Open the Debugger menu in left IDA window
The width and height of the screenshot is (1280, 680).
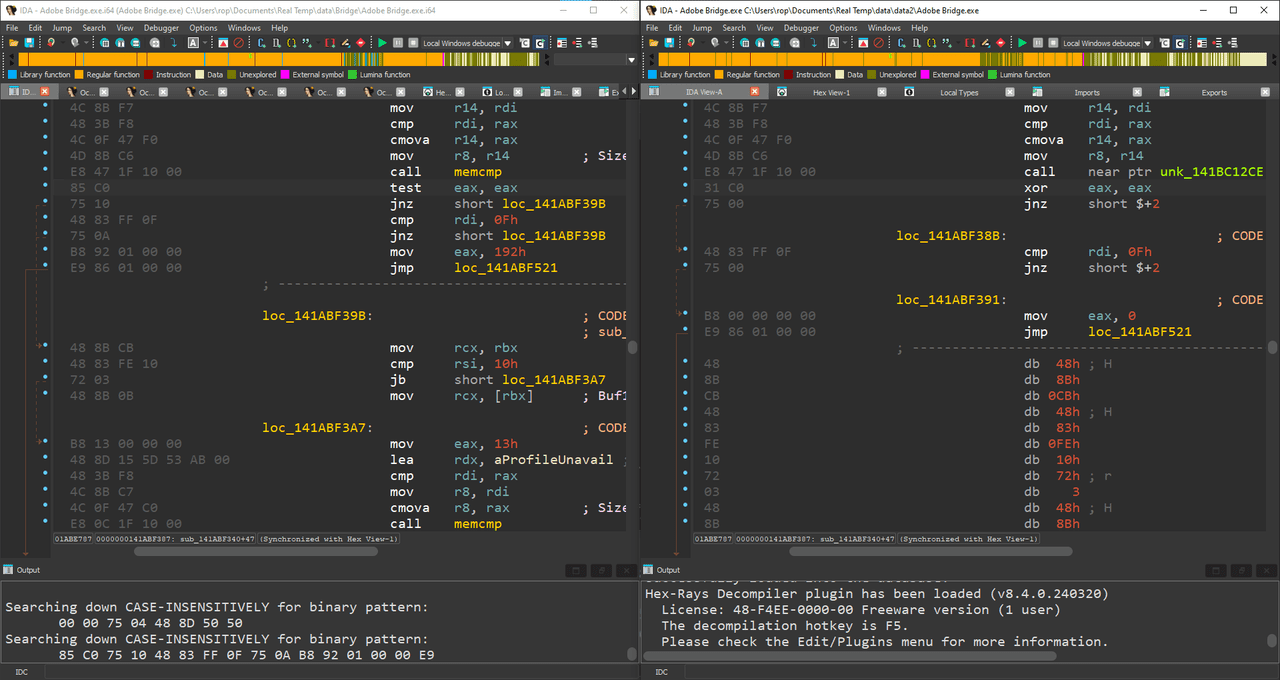pos(161,28)
